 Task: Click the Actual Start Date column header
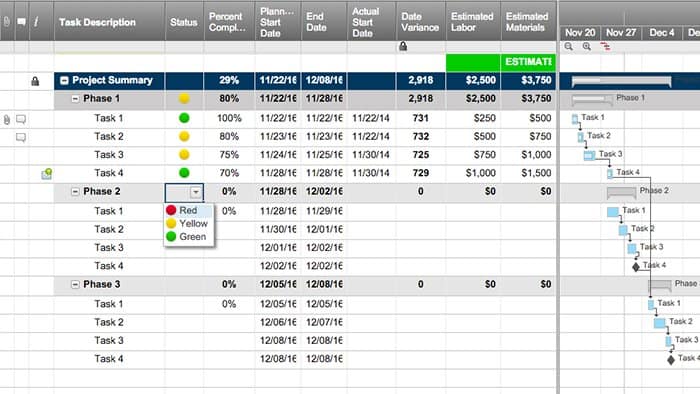[371, 22]
